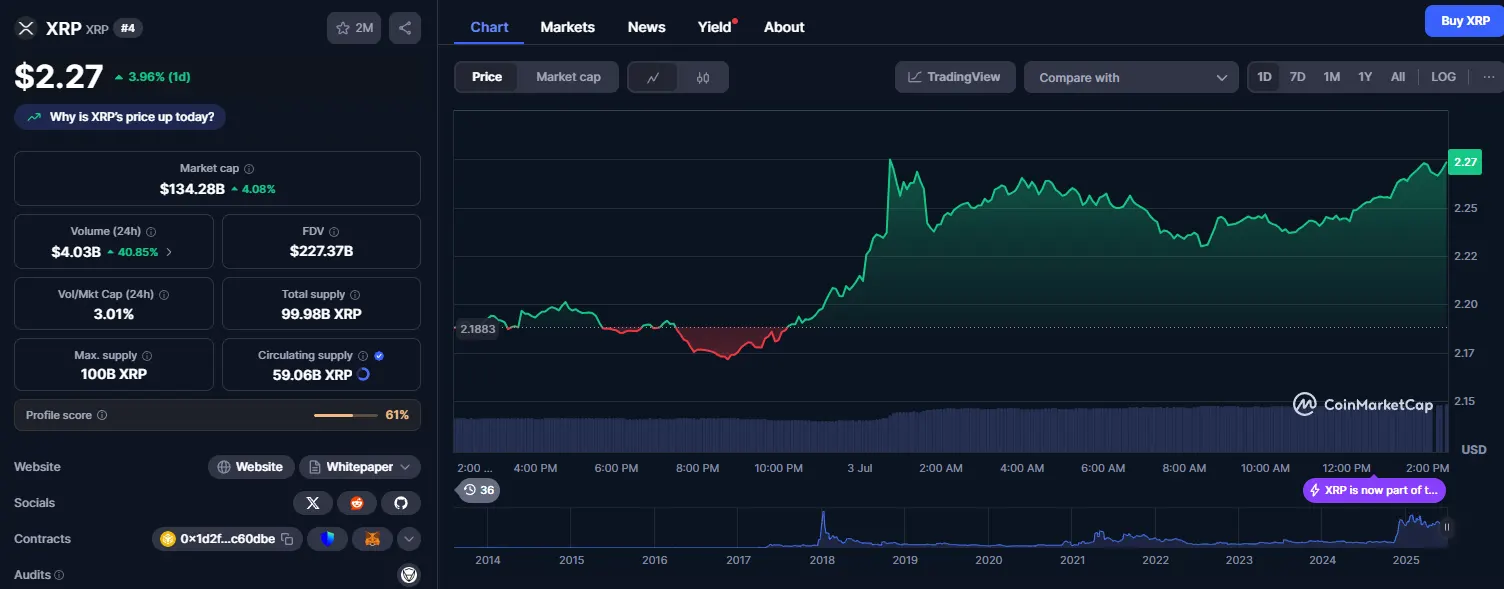Viewport: 1504px width, 589px height.
Task: Click the range handle on the timeline navigator
Action: (1446, 527)
